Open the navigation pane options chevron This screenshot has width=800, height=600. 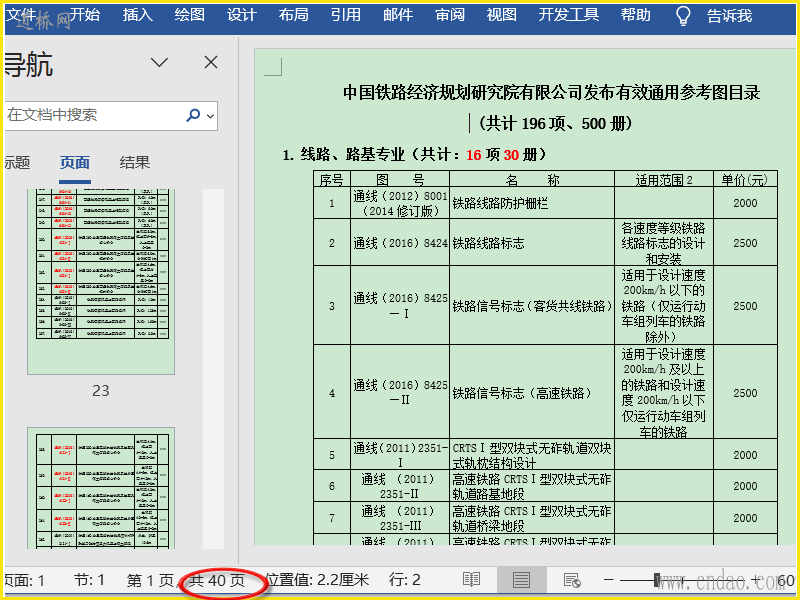pyautogui.click(x=159, y=62)
